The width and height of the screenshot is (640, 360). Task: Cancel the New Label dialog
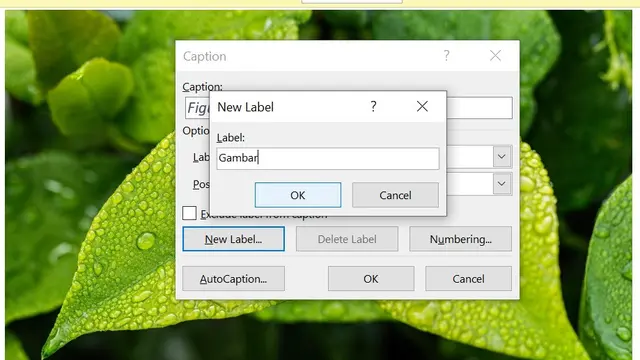tap(395, 195)
